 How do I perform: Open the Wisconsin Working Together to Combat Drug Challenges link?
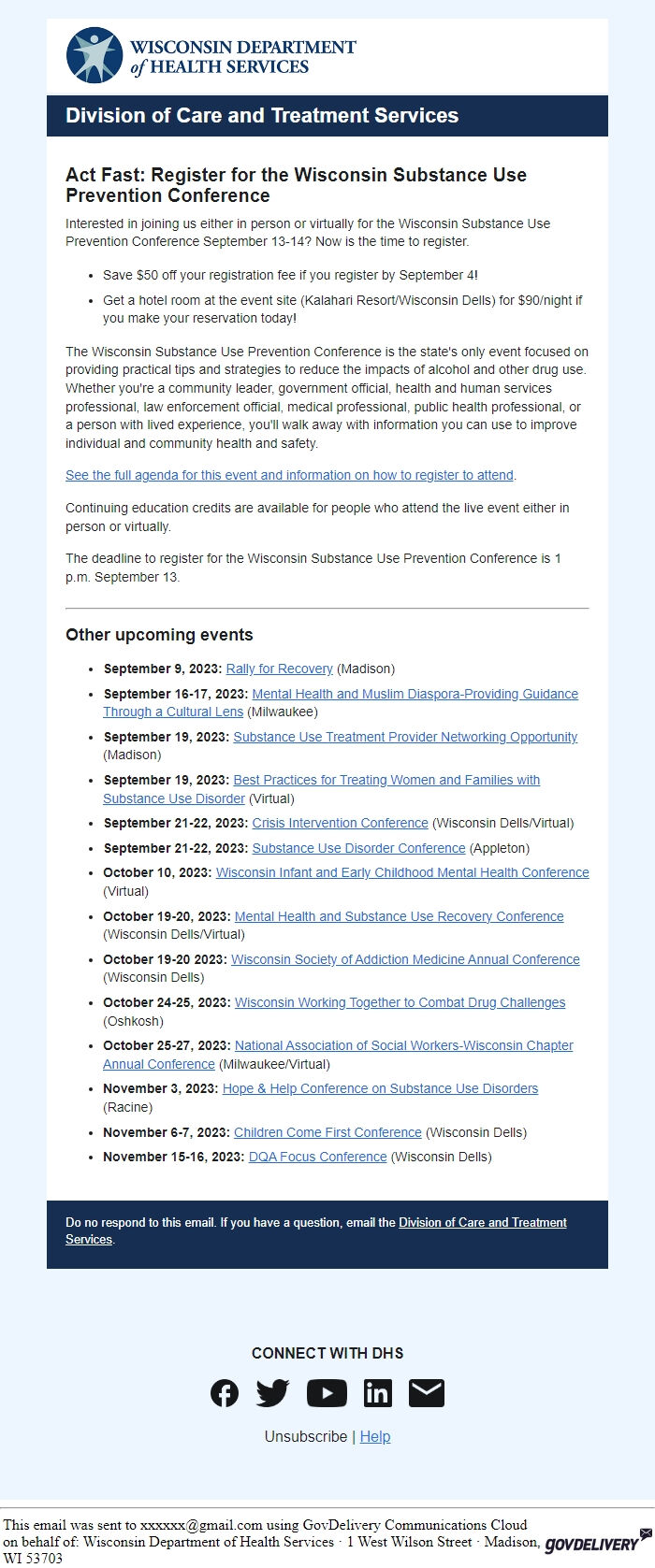point(399,1001)
